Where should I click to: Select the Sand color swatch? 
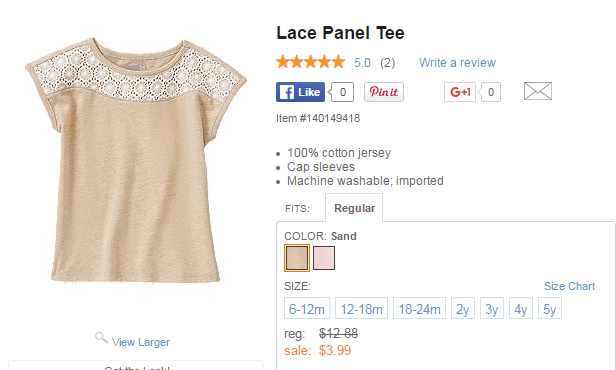pos(297,258)
